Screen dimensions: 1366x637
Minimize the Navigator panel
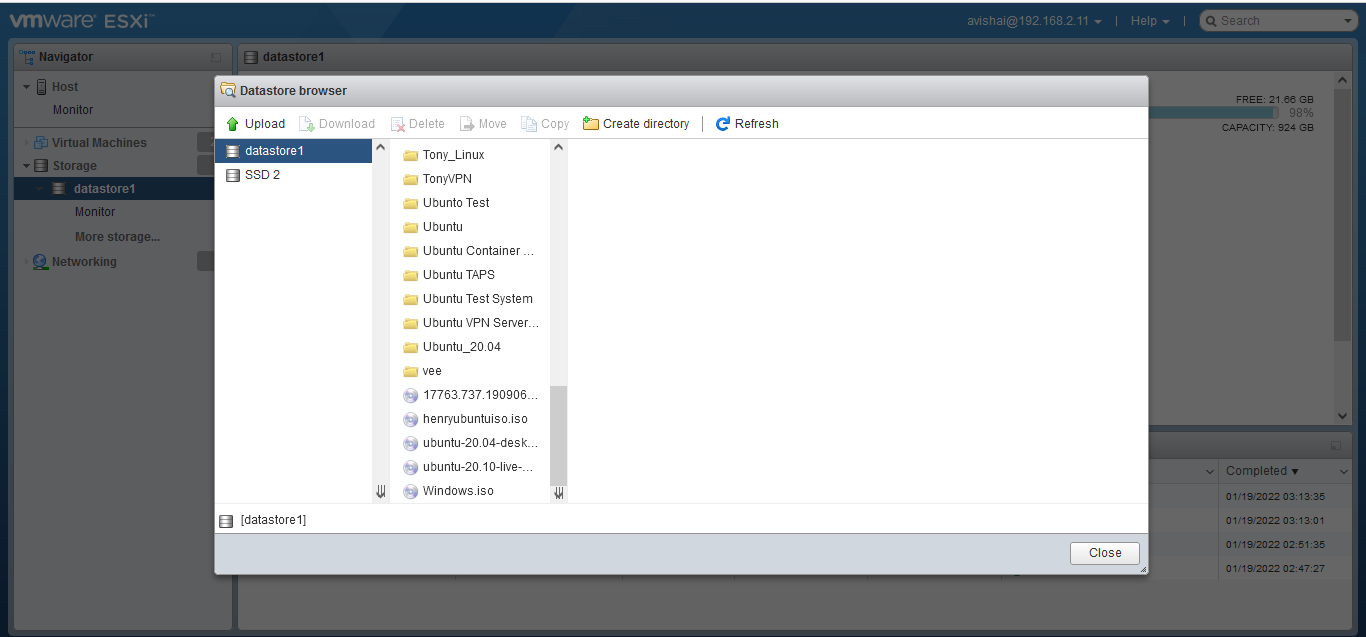[217, 58]
